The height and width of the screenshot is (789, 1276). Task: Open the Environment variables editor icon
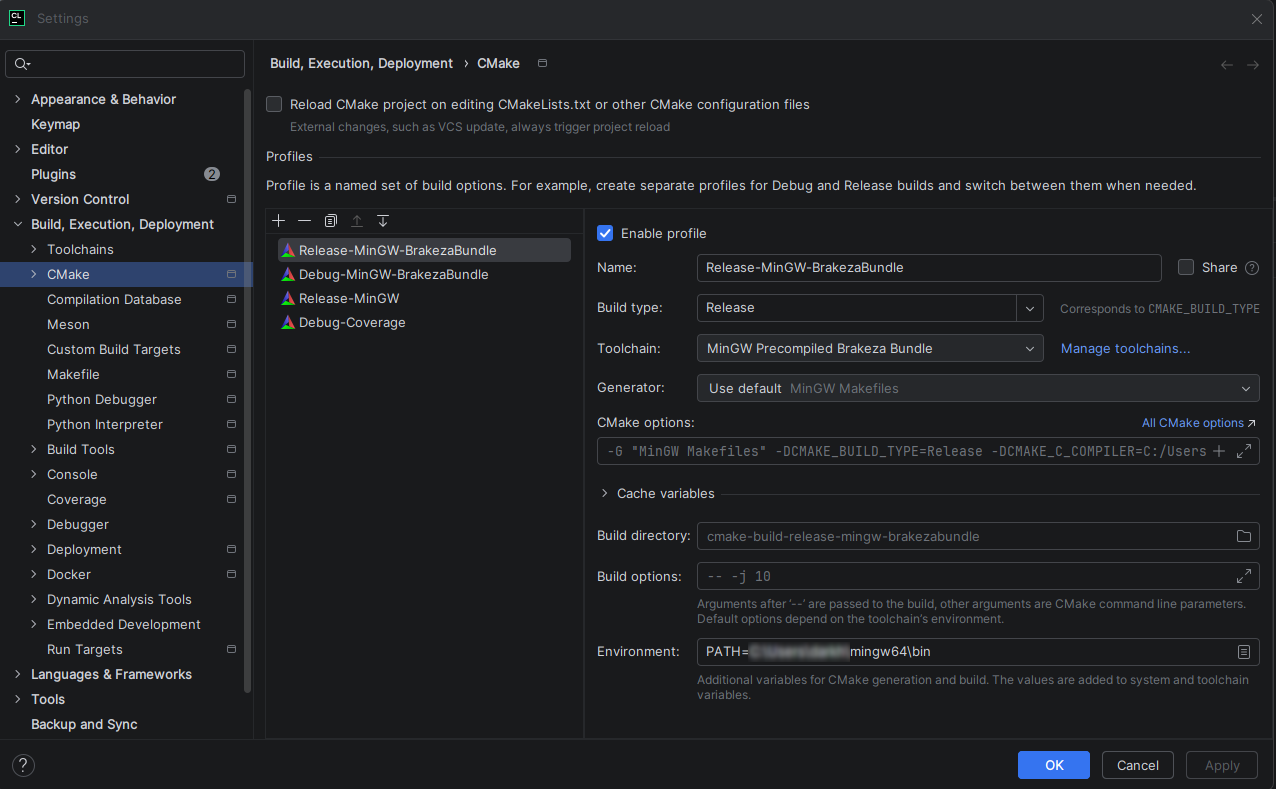click(x=1243, y=651)
